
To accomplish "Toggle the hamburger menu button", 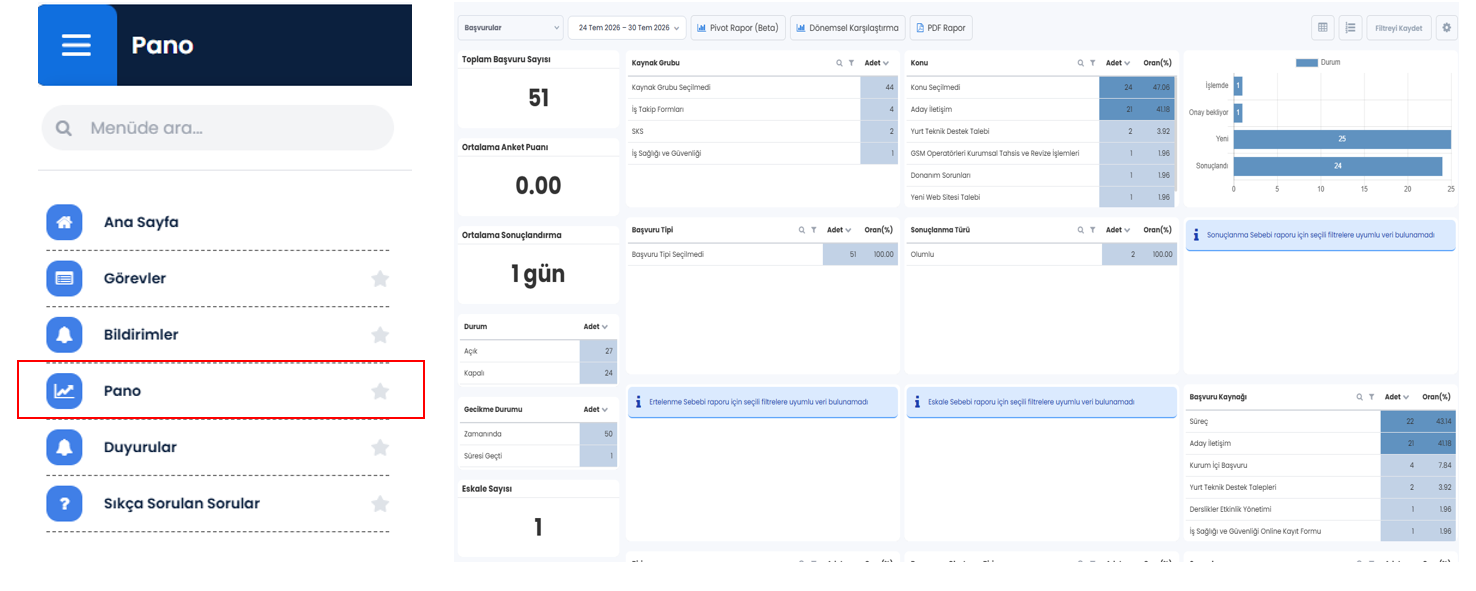I will click(76, 45).
